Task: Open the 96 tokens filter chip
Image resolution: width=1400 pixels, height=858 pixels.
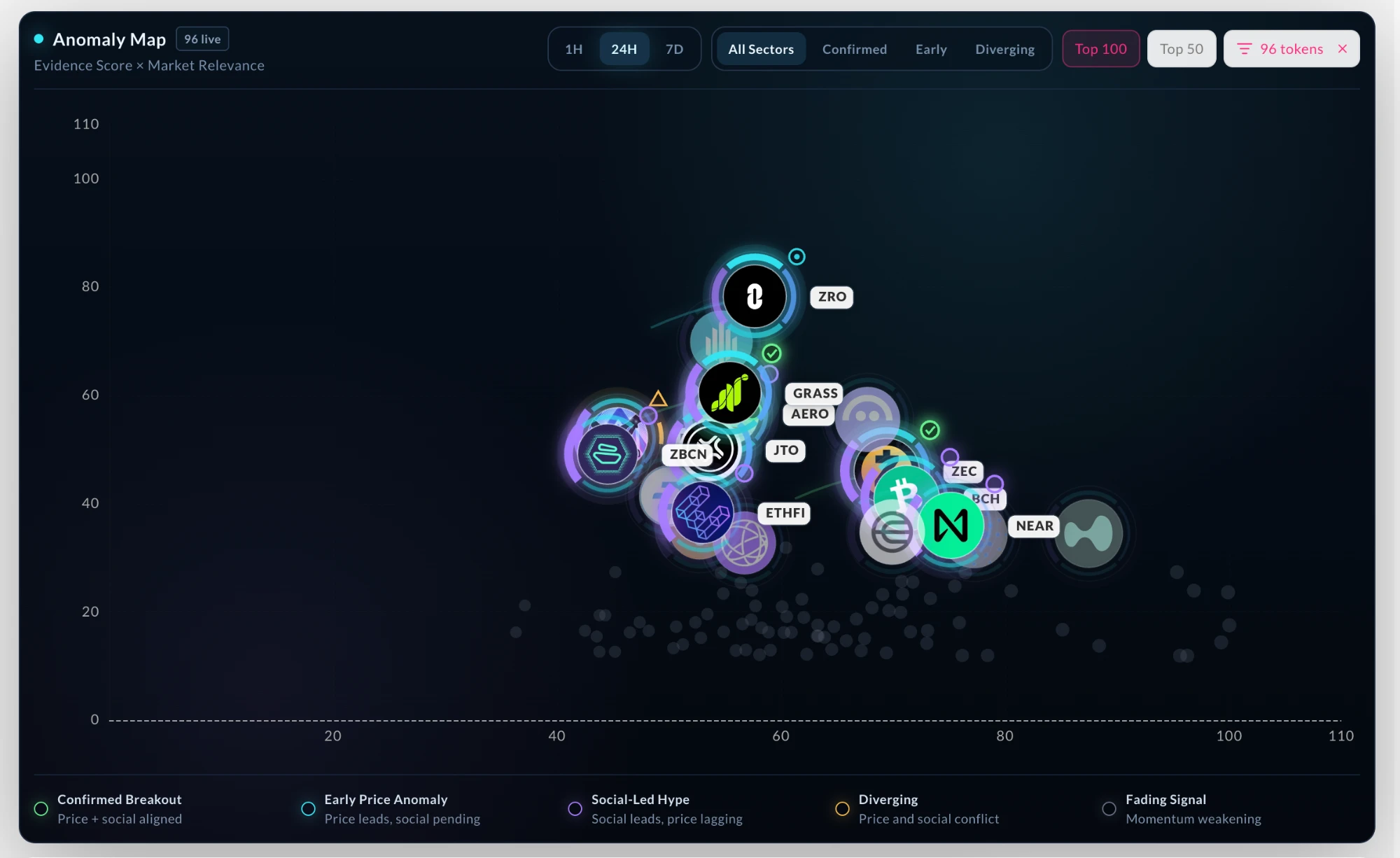Action: click(1291, 48)
